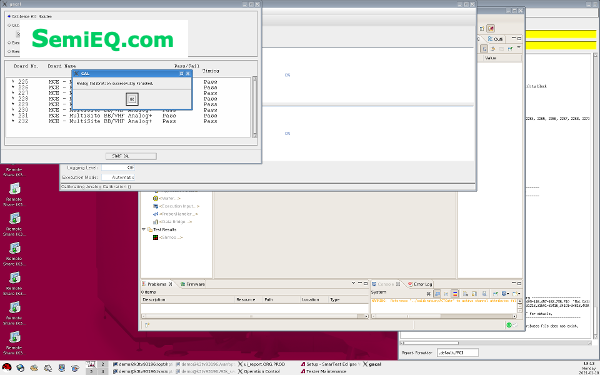Switch to the Error Log tab

tap(420, 284)
